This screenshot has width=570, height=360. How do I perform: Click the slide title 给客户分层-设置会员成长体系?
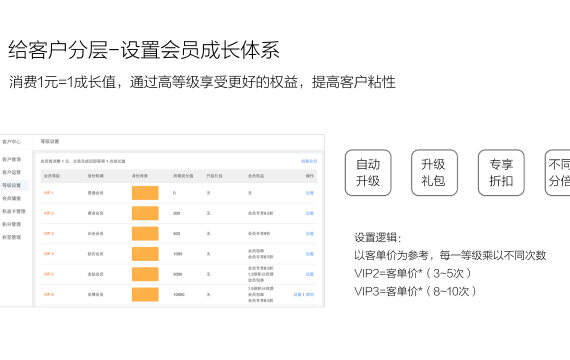click(x=144, y=50)
